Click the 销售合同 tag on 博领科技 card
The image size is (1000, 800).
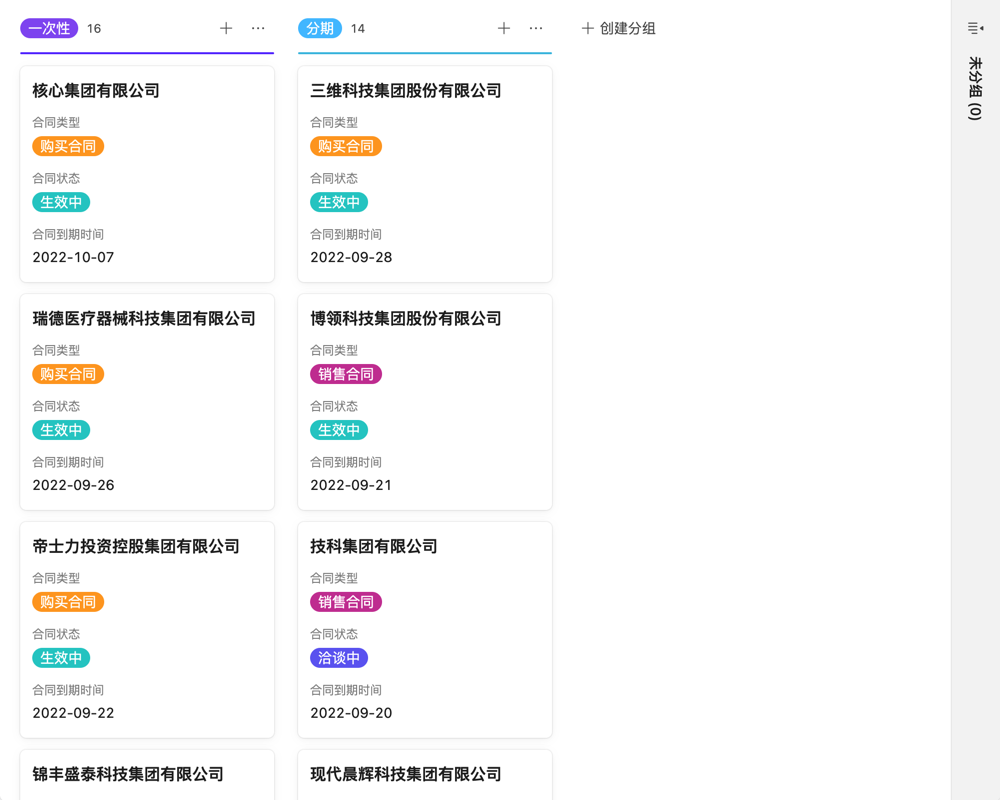pyautogui.click(x=346, y=374)
